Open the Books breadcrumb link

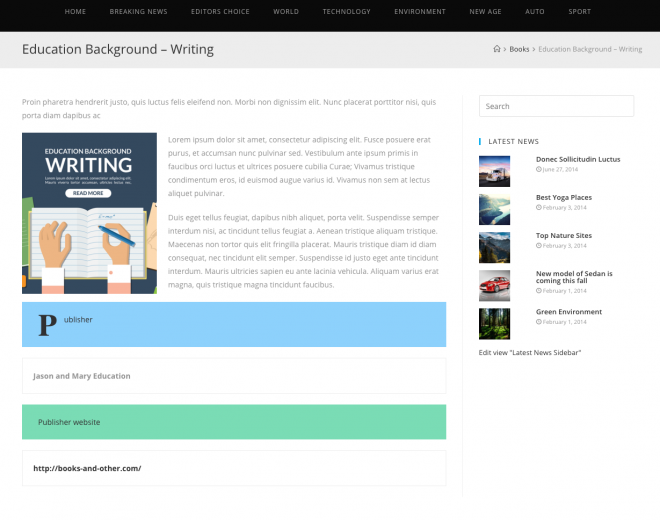(x=519, y=49)
